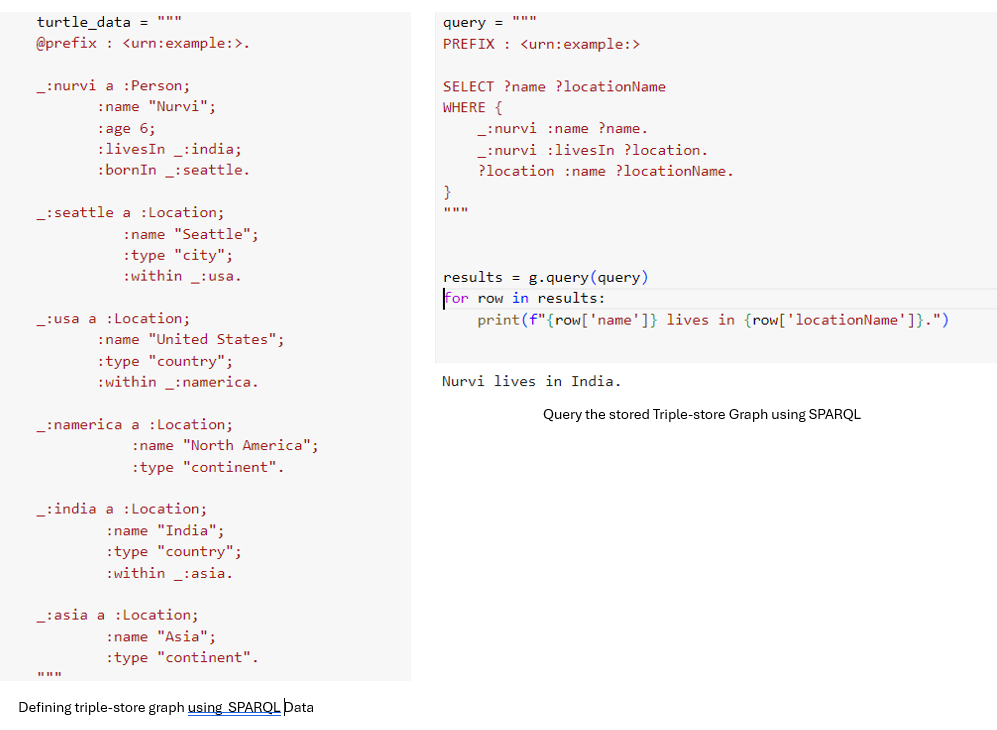Click the ':name "Nurvi";' line
The image size is (997, 730).
click(x=156, y=107)
